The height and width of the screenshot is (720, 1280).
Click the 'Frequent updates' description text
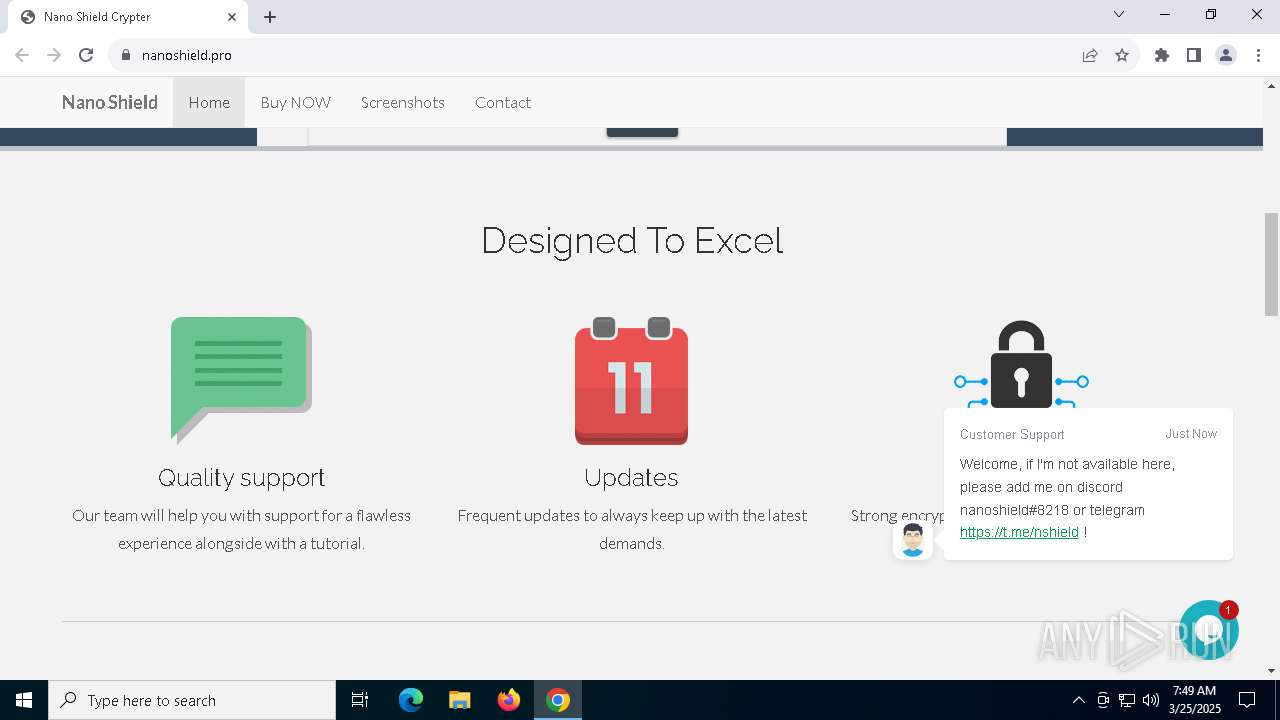coord(632,529)
